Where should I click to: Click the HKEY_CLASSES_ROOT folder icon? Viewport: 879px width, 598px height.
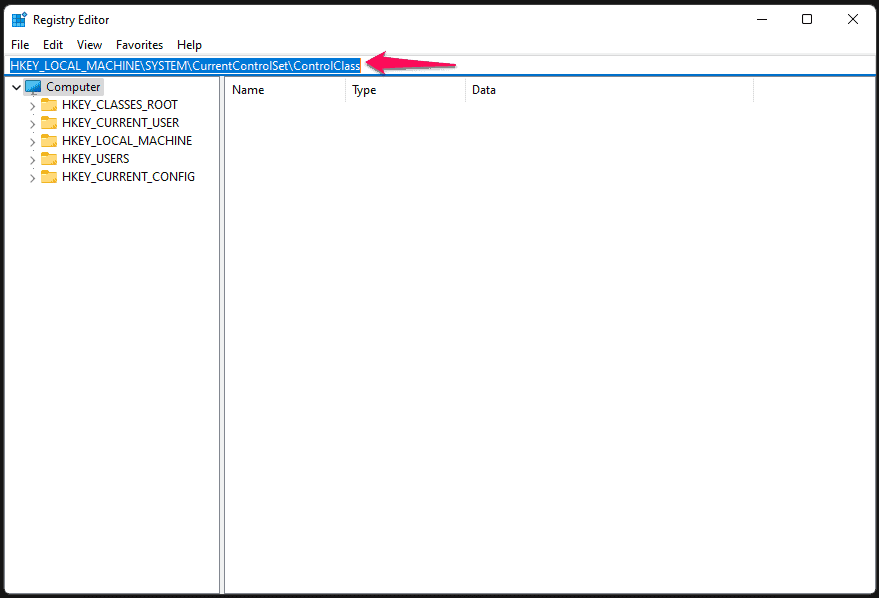click(49, 105)
